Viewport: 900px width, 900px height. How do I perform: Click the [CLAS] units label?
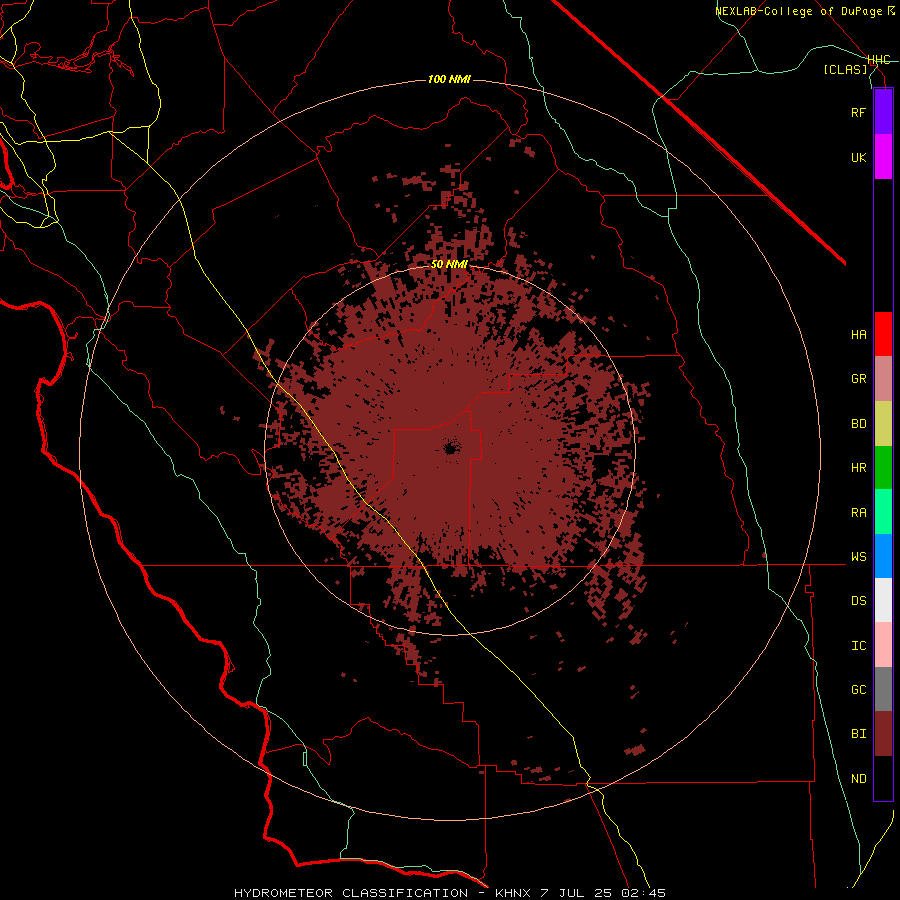(845, 69)
